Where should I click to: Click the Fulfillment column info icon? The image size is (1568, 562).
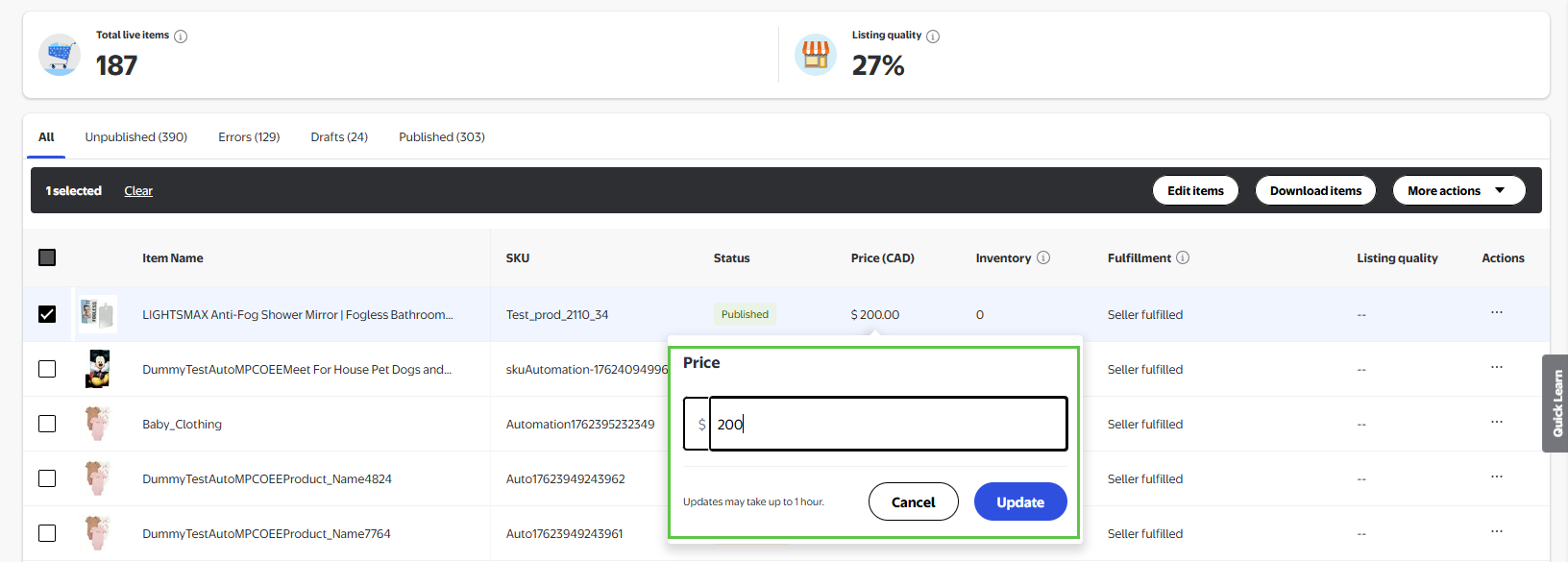[1183, 257]
